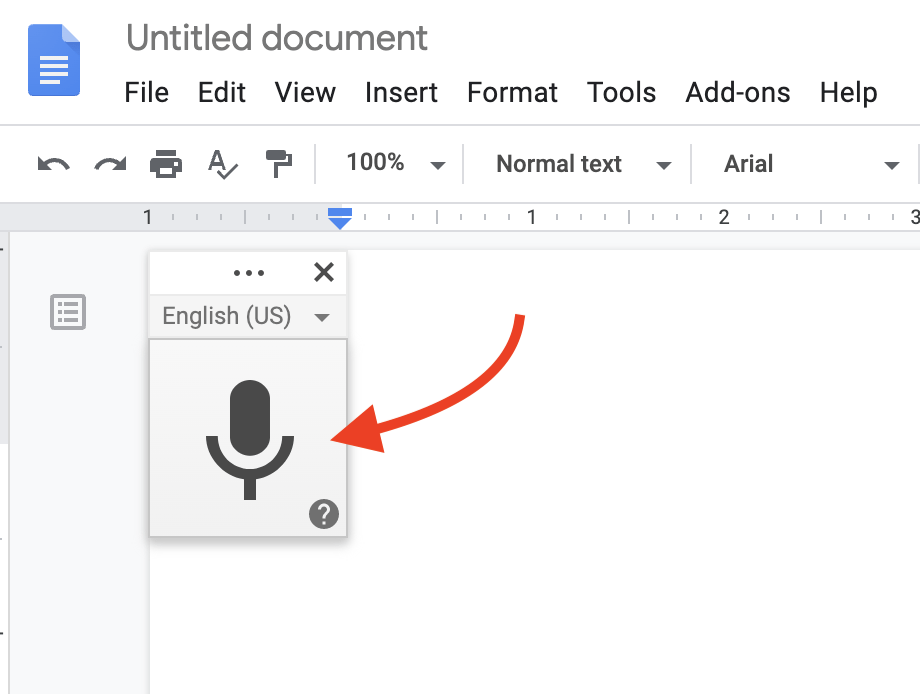The image size is (920, 694).
Task: Expand the English (US) language dropdown
Action: coord(246,317)
